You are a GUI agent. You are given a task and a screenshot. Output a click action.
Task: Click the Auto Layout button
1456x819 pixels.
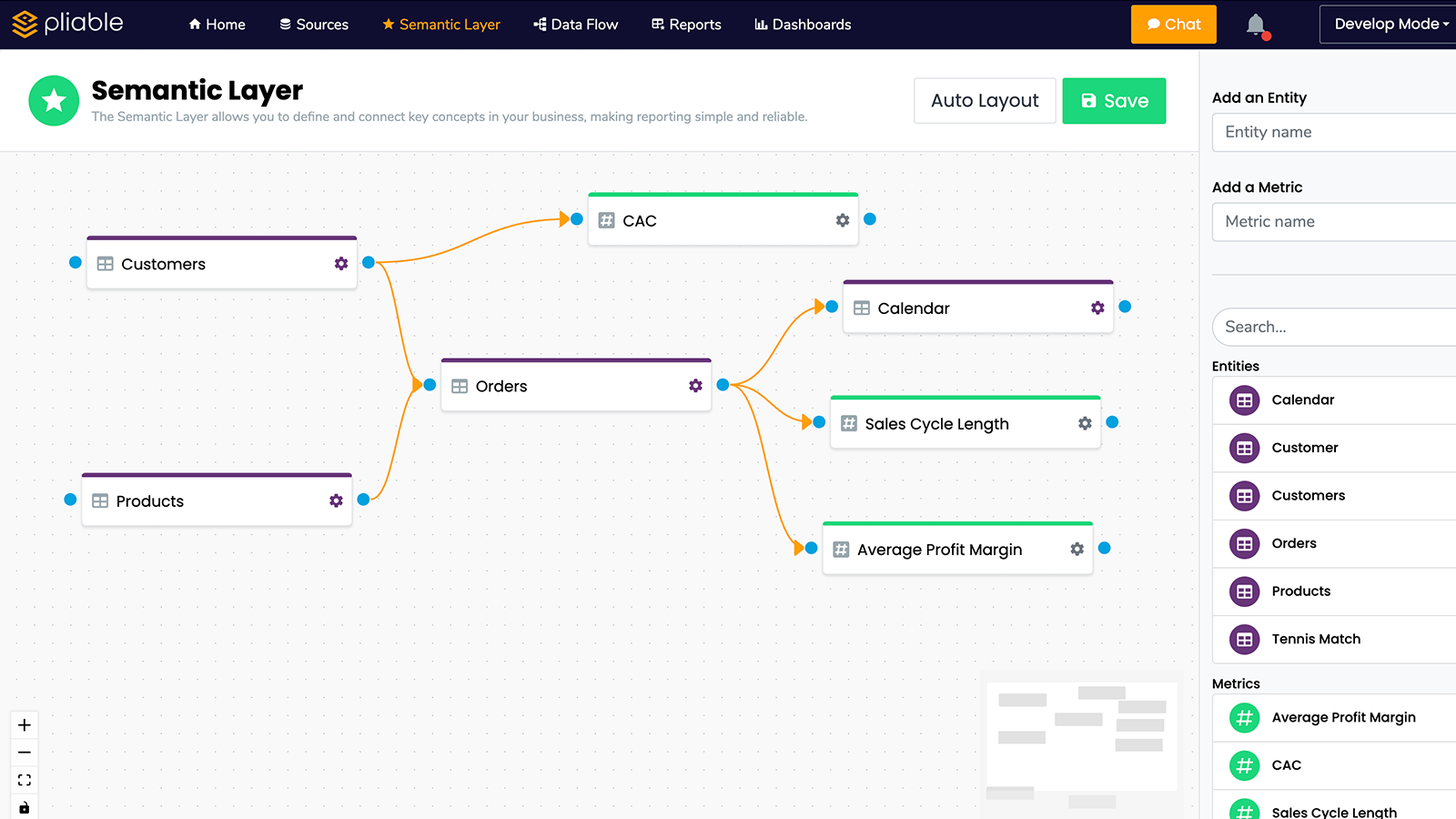(985, 101)
